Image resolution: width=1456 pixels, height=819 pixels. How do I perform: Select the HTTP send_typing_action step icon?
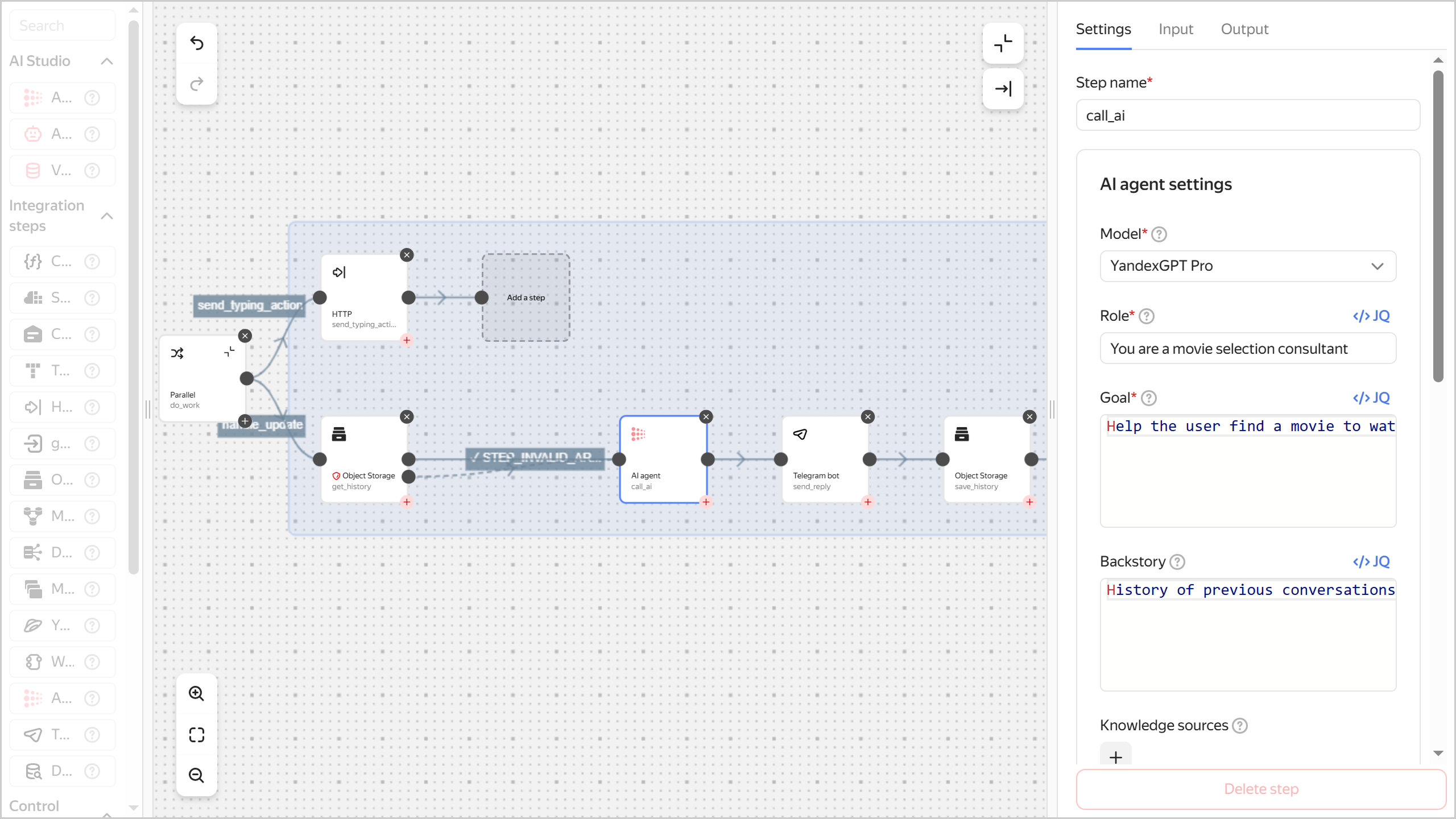(x=339, y=272)
